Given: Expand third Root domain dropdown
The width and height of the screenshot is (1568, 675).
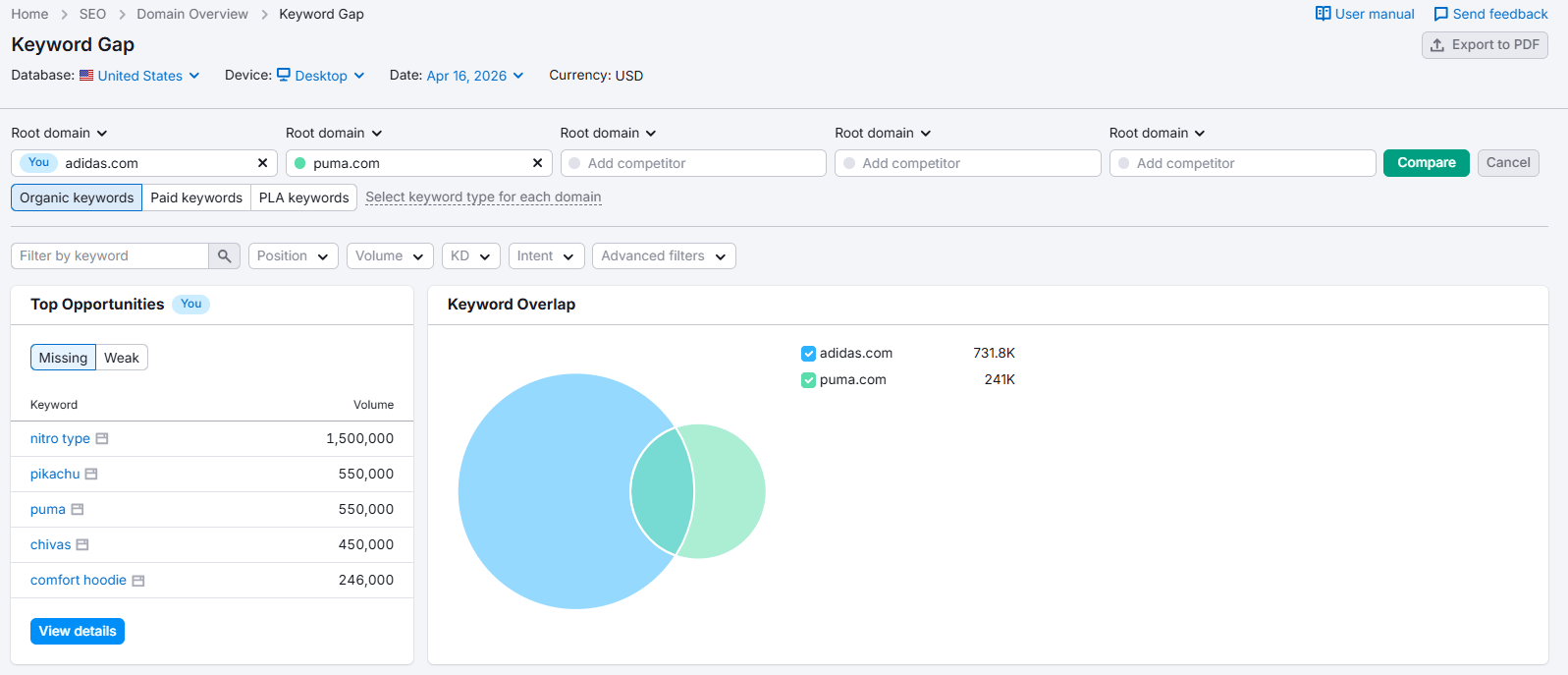Looking at the screenshot, I should coord(608,133).
